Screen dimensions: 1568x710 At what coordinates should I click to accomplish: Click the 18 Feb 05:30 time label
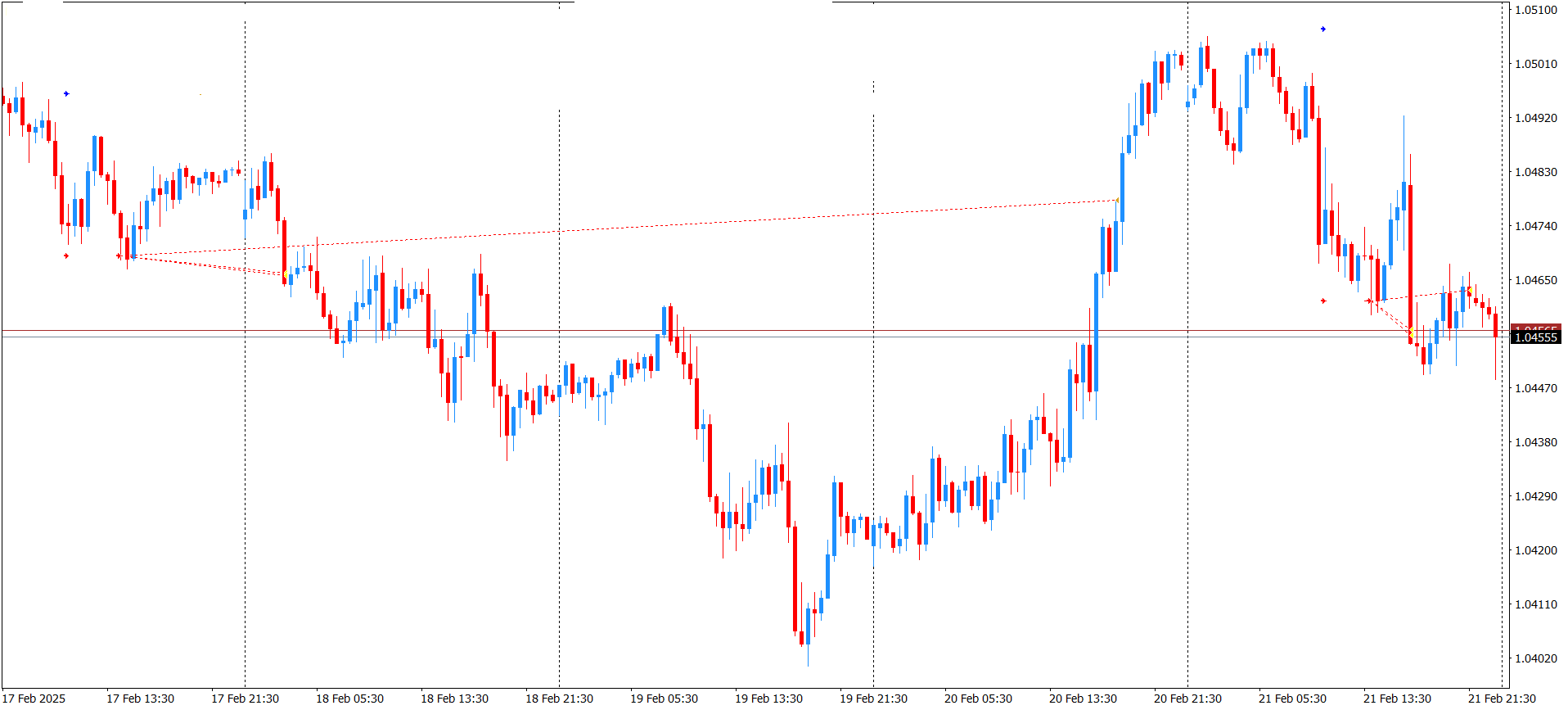pyautogui.click(x=349, y=699)
